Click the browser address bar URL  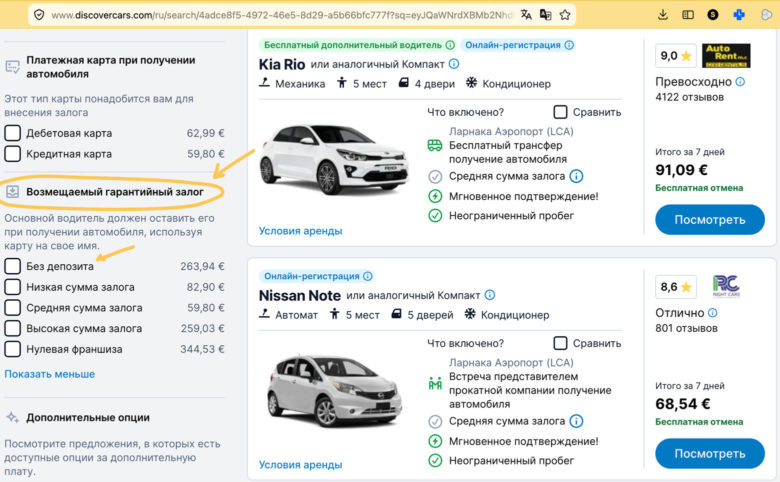pos(281,15)
